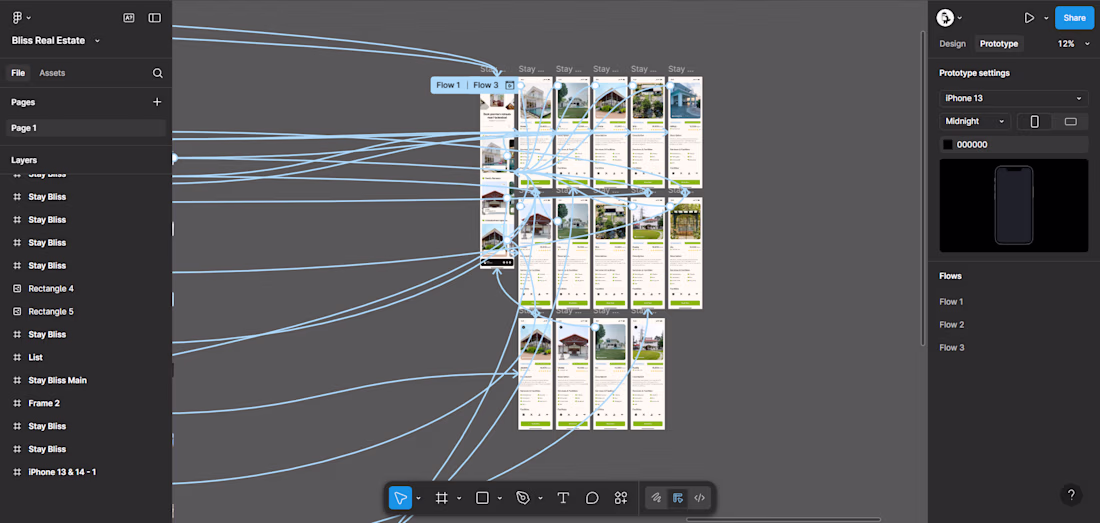
Task: Expand the shape tools options arrow
Action: tap(500, 498)
